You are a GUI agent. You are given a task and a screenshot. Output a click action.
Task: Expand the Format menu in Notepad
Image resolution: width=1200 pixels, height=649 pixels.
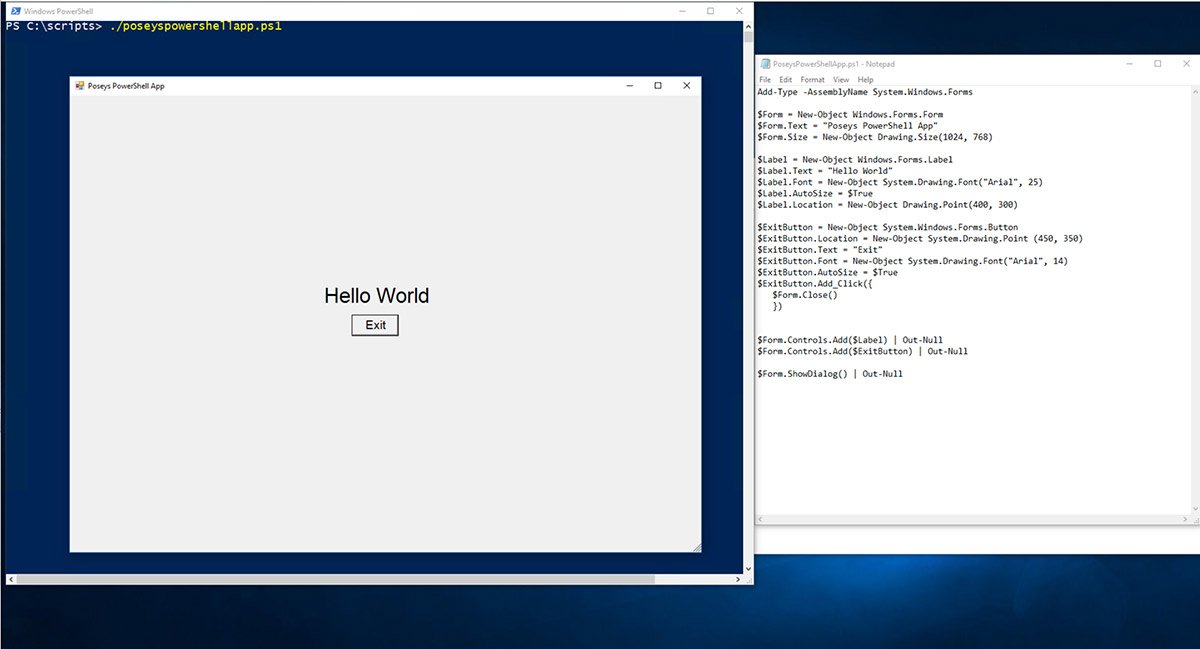tap(812, 80)
